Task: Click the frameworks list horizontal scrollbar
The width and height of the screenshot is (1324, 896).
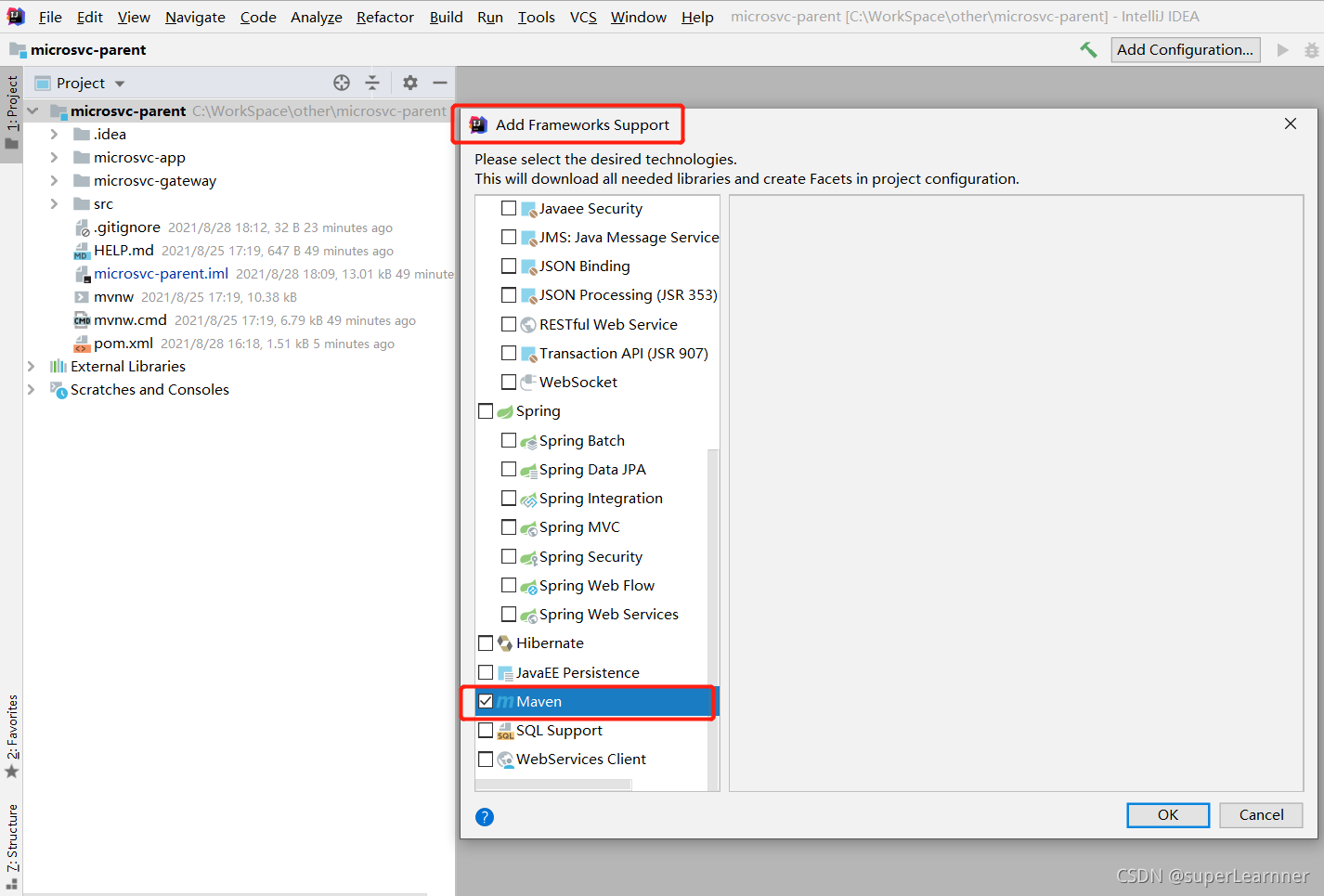Action: [x=553, y=785]
